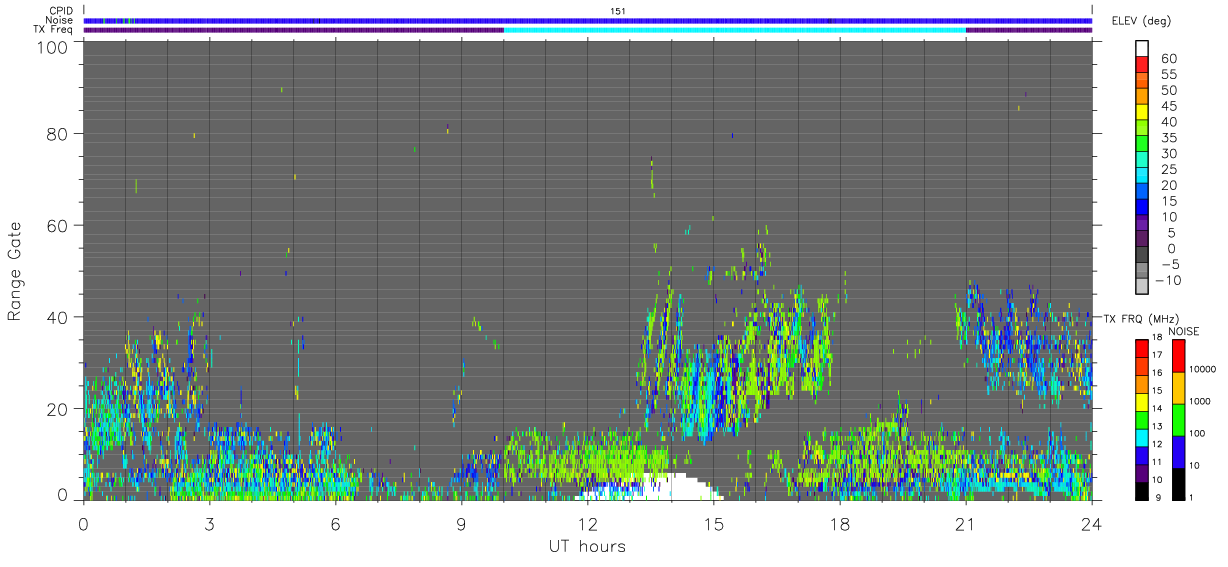Click the 25 tick on ELEV colorbar
Screen dimensions: 1228x567
click(1168, 170)
